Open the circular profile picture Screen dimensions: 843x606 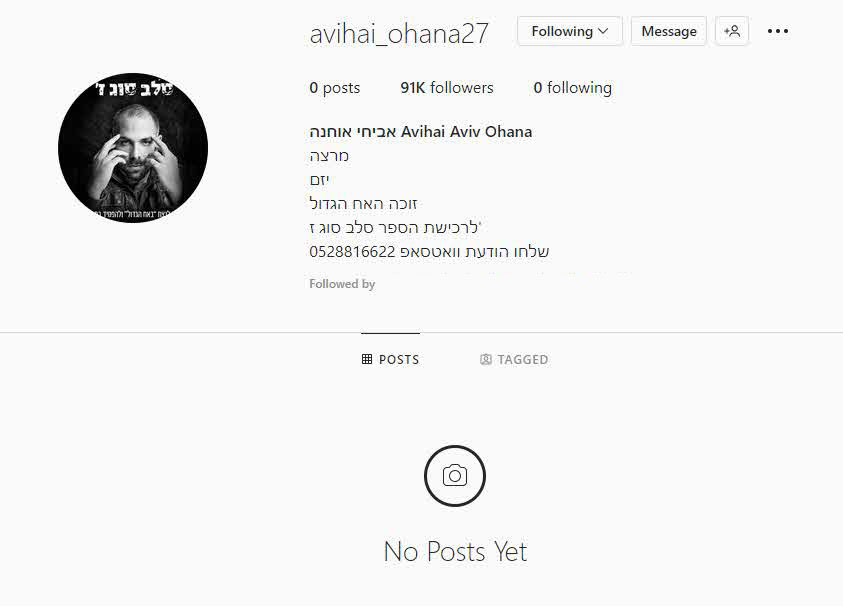pyautogui.click(x=133, y=148)
